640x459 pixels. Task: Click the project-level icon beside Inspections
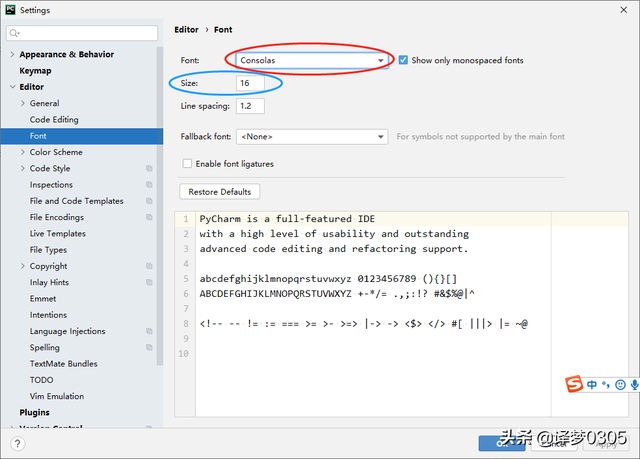pos(149,185)
